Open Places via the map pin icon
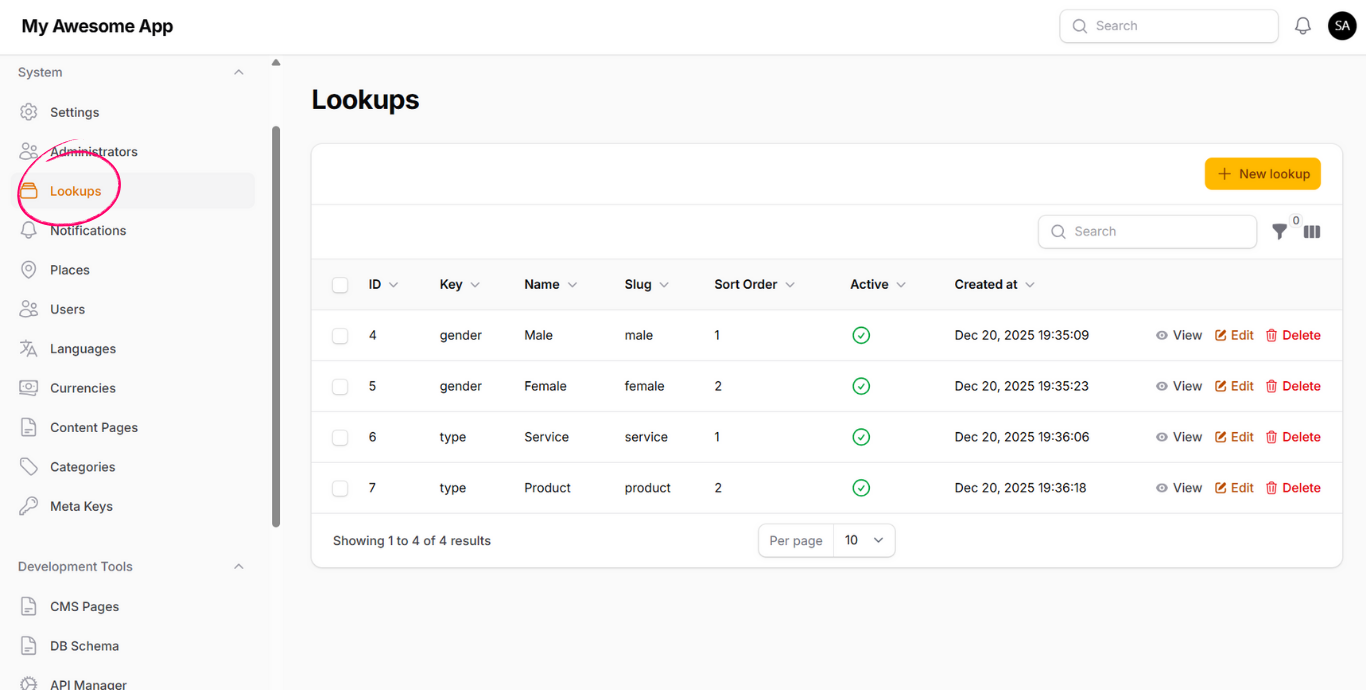Image resolution: width=1366 pixels, height=690 pixels. pos(29,270)
